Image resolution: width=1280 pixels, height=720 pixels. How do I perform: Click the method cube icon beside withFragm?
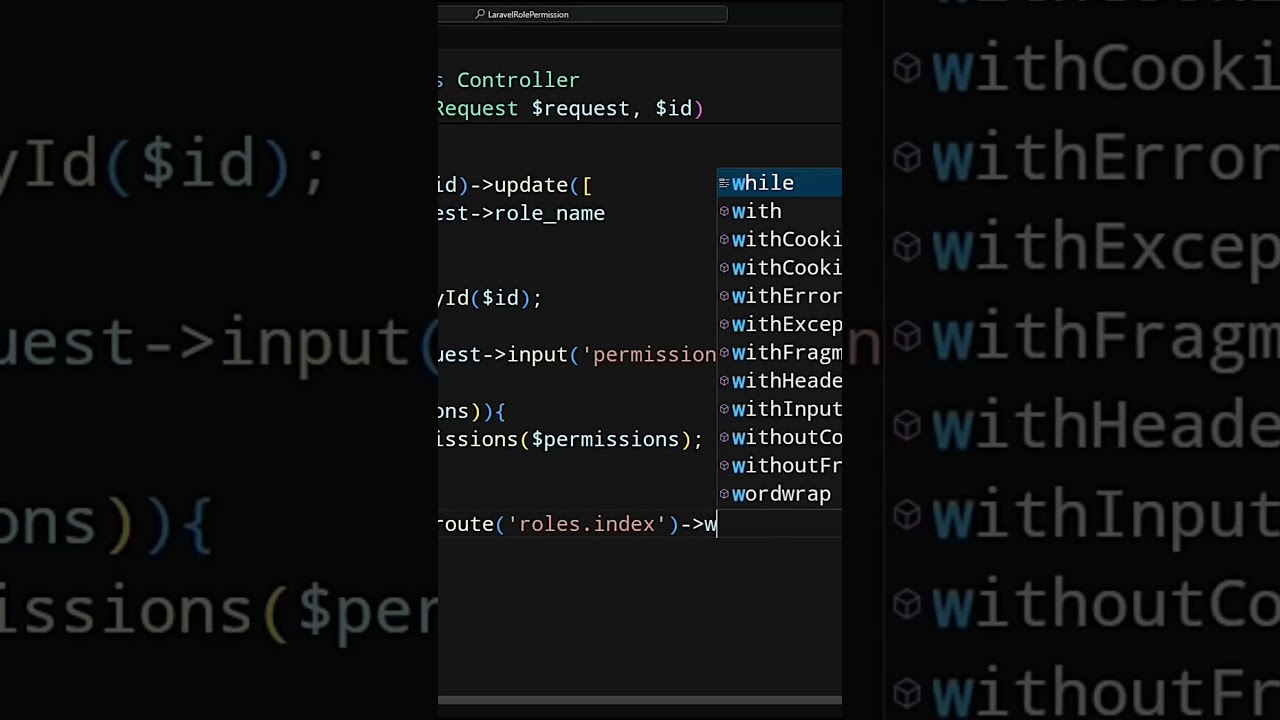(x=724, y=353)
